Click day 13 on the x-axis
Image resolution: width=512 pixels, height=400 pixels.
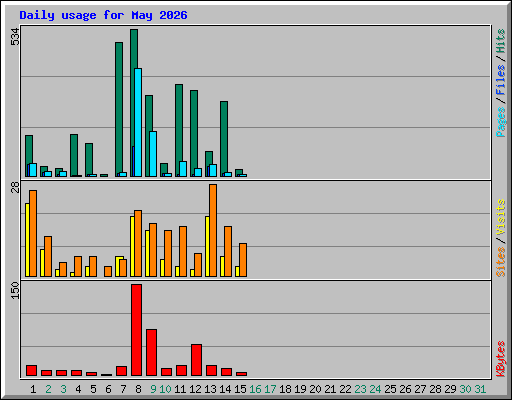[x=210, y=389]
